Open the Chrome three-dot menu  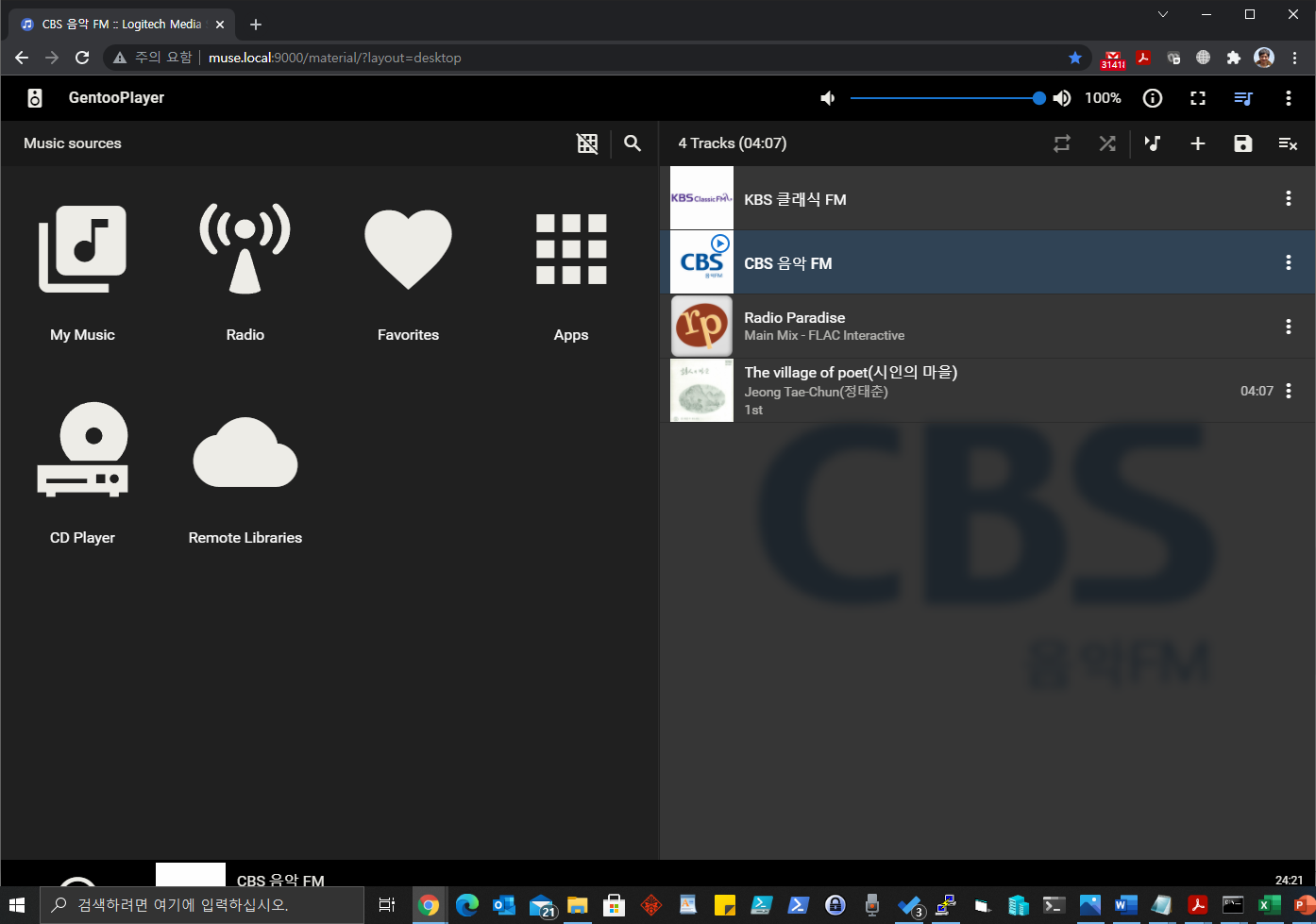point(1294,58)
